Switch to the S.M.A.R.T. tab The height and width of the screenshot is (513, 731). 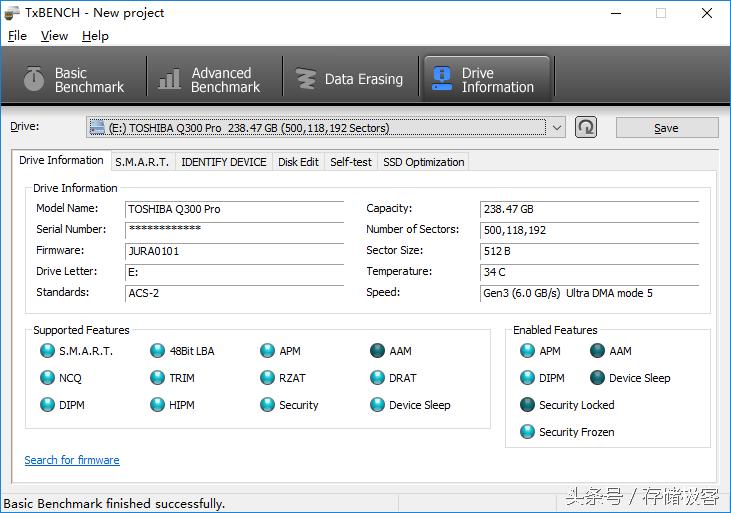tap(142, 162)
